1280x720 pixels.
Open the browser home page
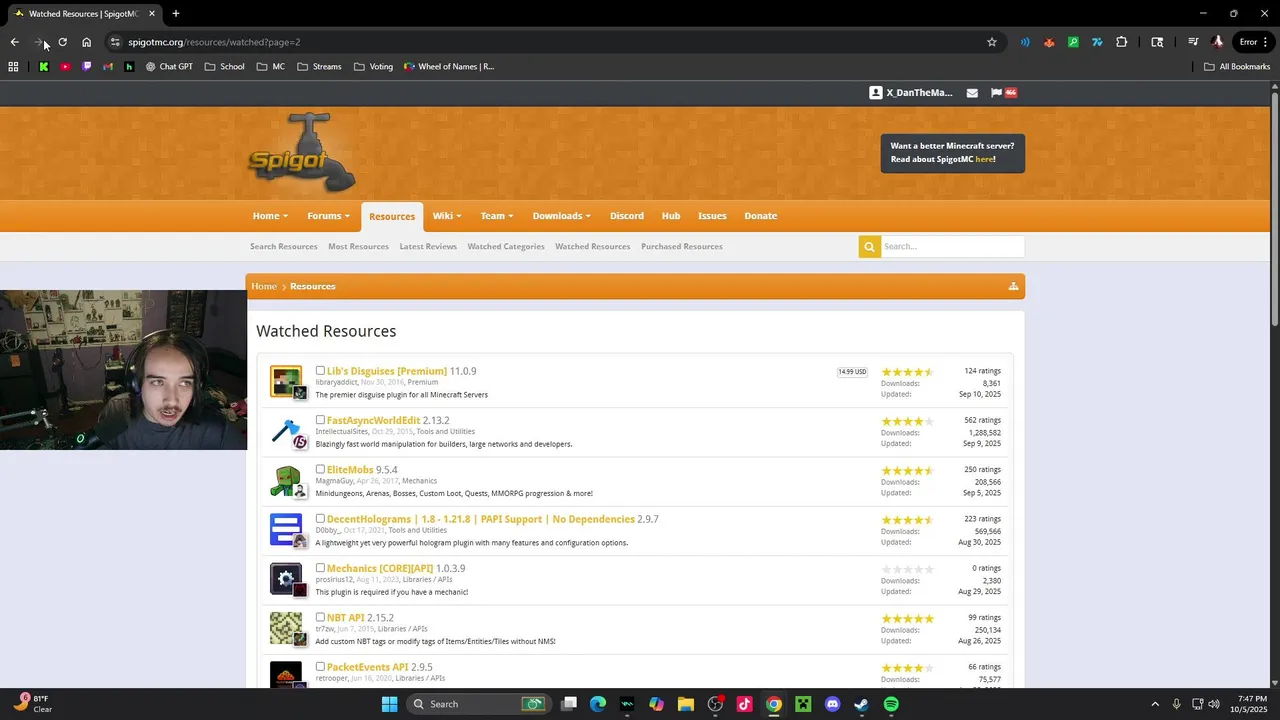pyautogui.click(x=86, y=42)
